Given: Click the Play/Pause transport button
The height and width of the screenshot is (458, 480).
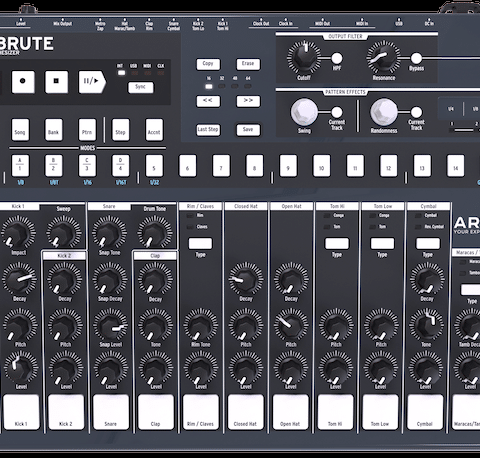Looking at the screenshot, I should tap(92, 82).
